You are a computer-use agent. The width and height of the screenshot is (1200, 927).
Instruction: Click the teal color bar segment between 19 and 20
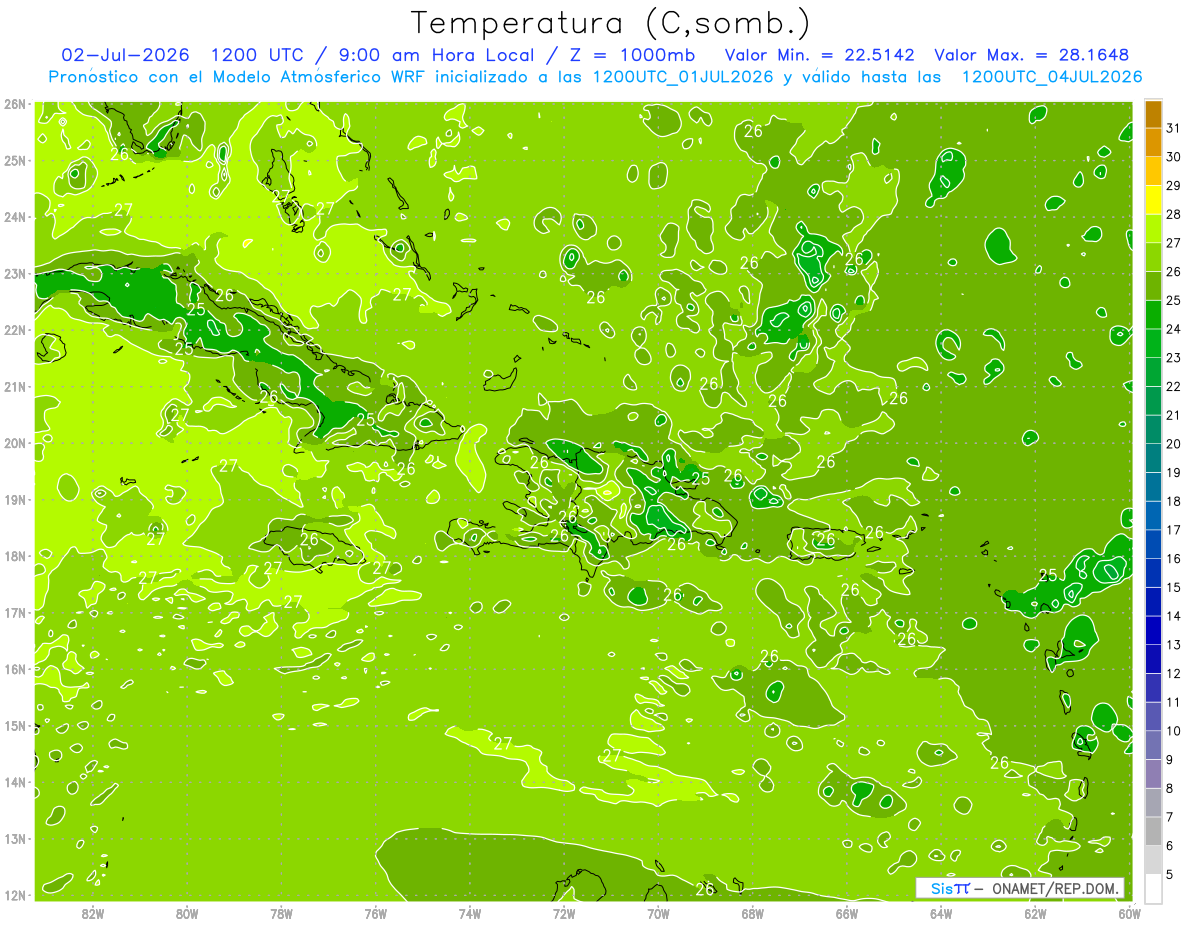[1153, 458]
